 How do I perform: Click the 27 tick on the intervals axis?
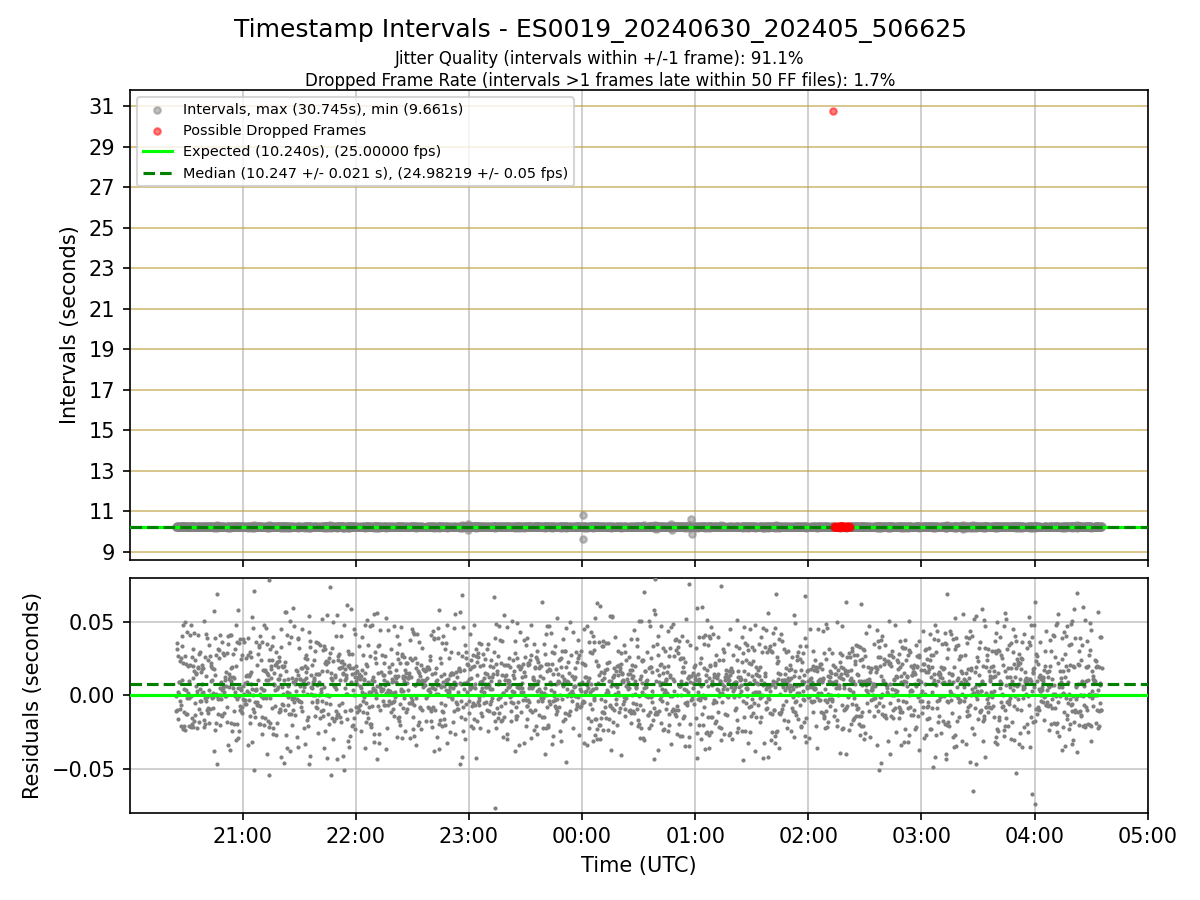102,187
